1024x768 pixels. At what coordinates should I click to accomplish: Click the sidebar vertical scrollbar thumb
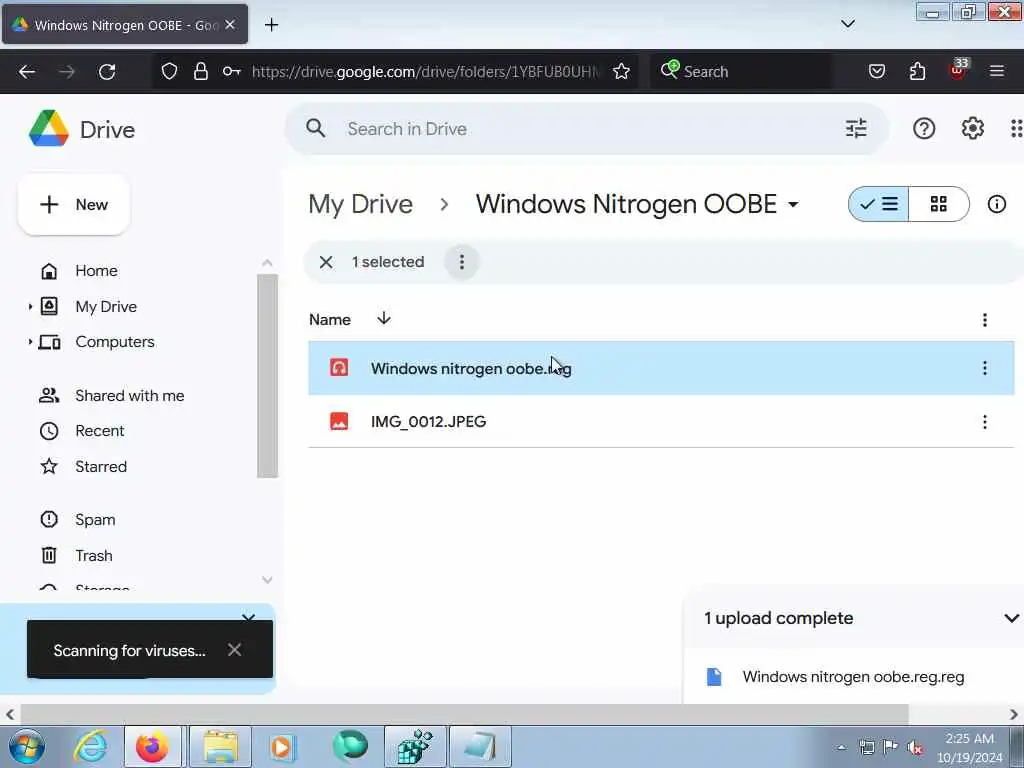[267, 376]
